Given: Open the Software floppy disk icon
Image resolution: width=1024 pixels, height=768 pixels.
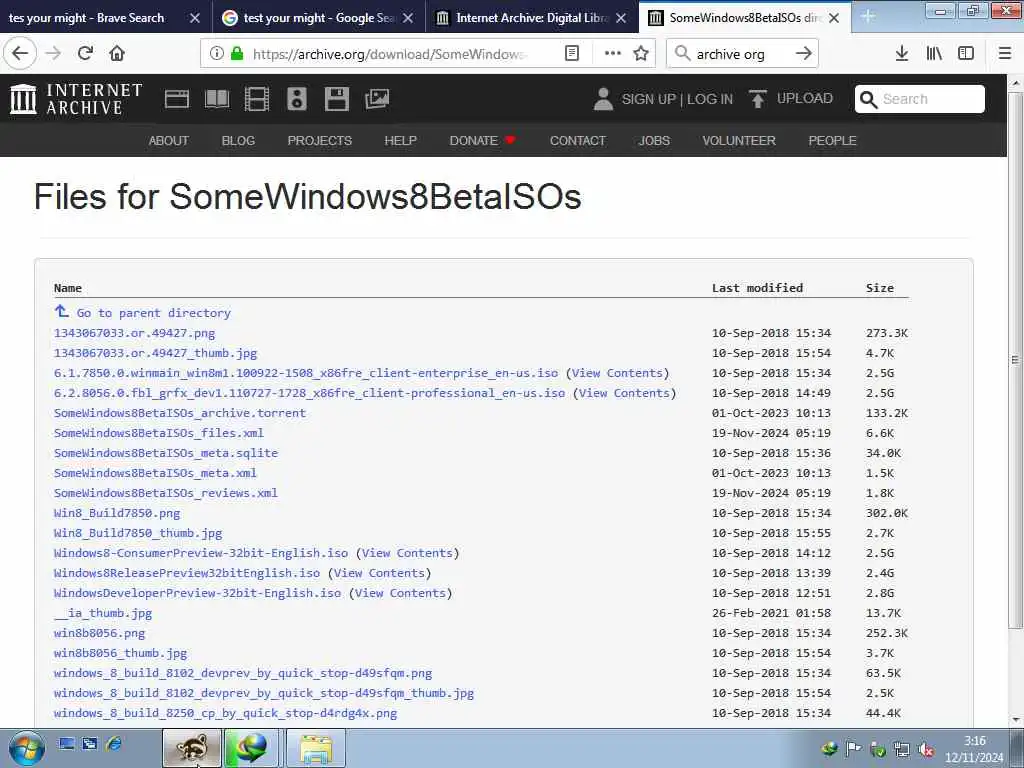Looking at the screenshot, I should [x=336, y=99].
